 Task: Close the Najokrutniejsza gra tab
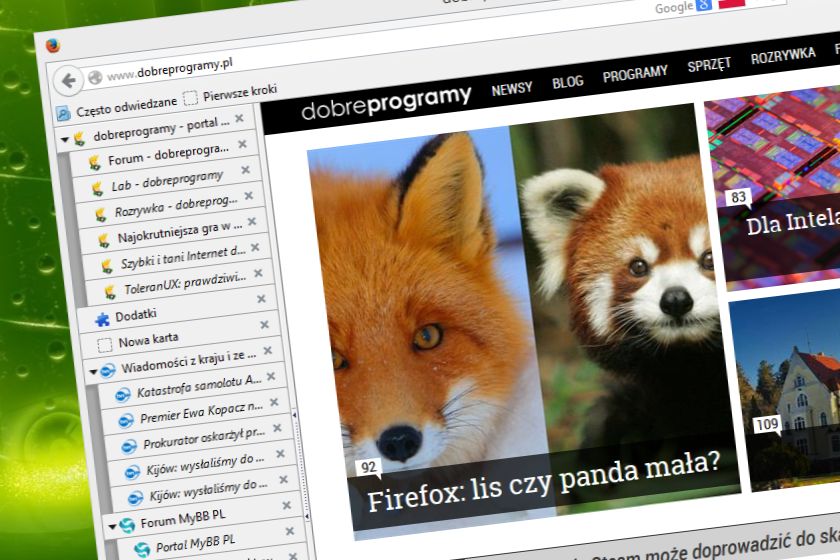point(252,221)
